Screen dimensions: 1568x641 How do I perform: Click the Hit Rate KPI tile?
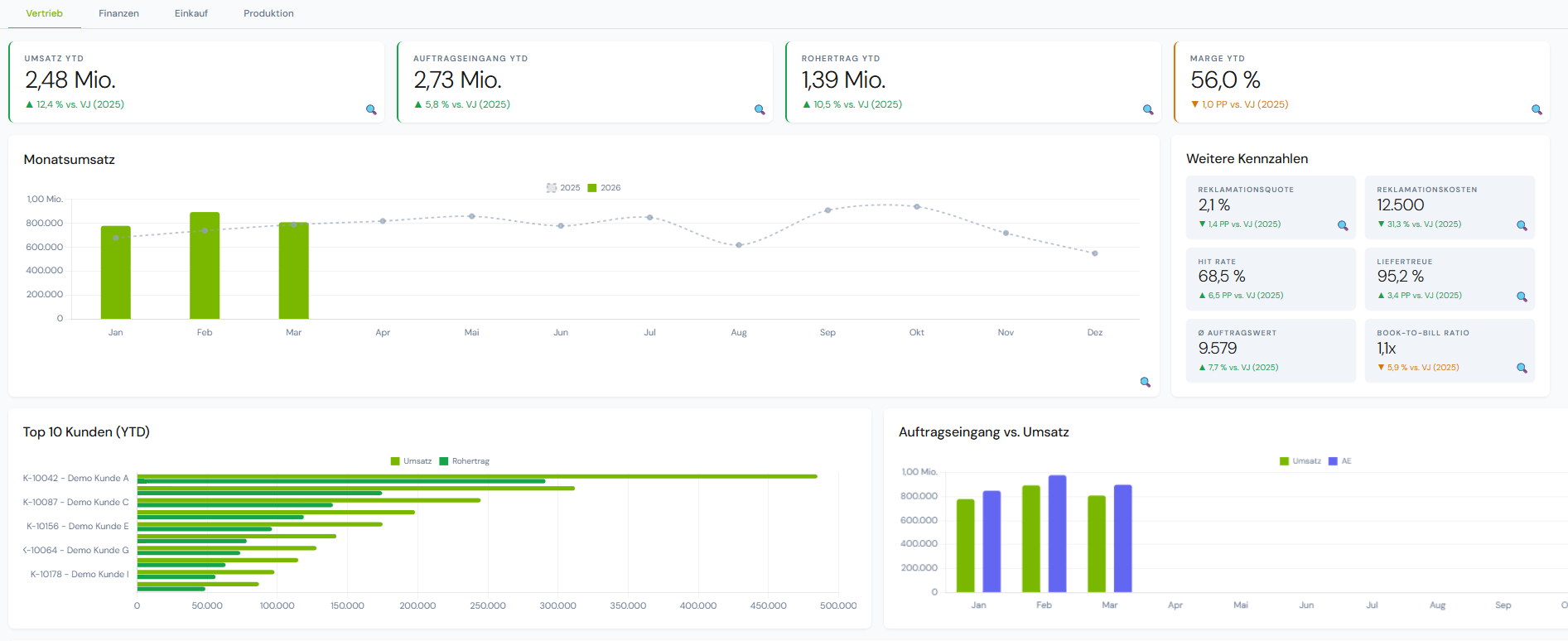click(x=1270, y=279)
